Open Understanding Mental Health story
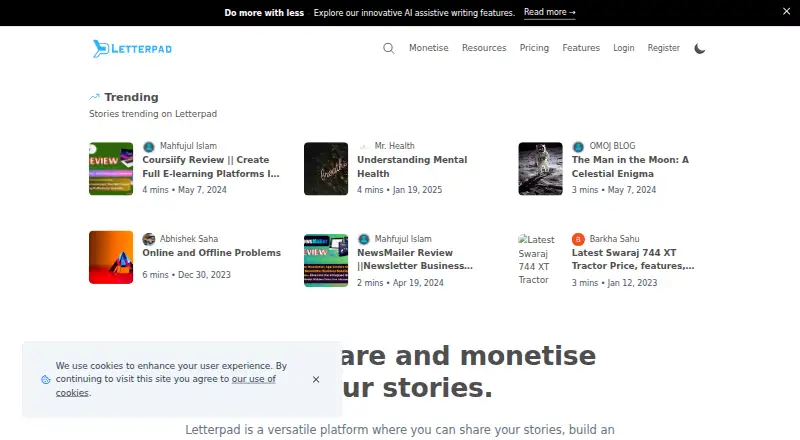 [412, 166]
